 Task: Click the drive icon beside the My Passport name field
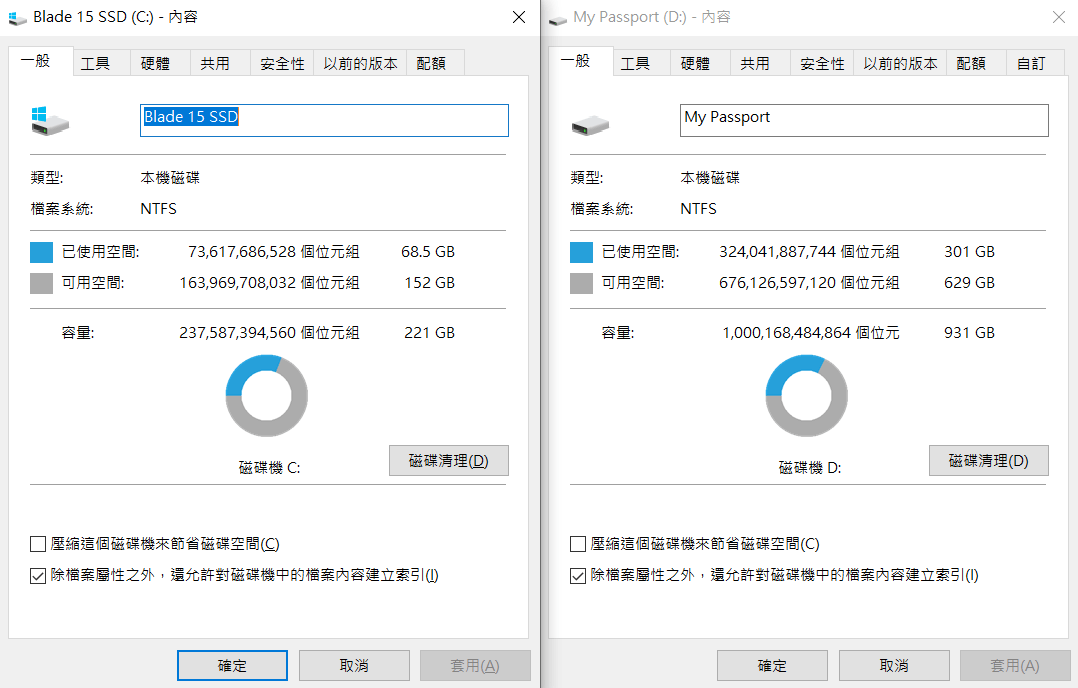pos(590,125)
